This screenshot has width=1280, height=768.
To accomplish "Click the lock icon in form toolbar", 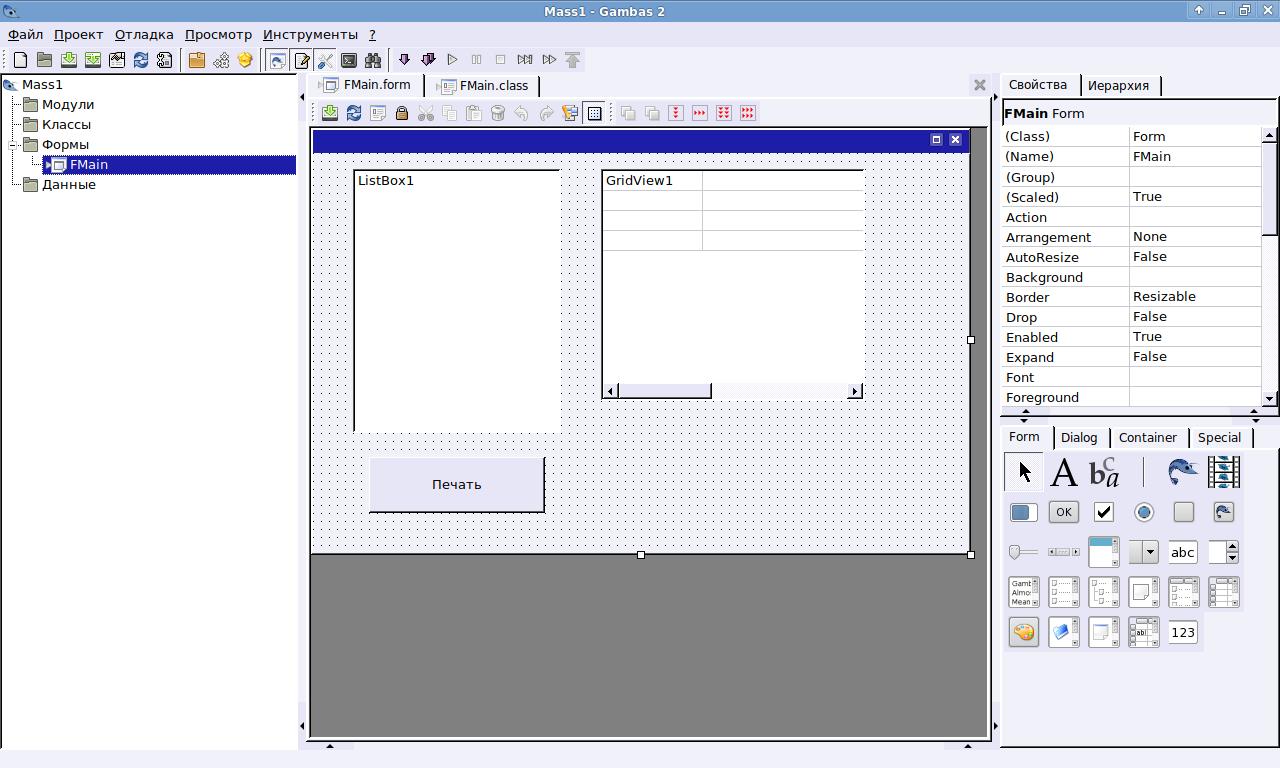I will coord(402,113).
